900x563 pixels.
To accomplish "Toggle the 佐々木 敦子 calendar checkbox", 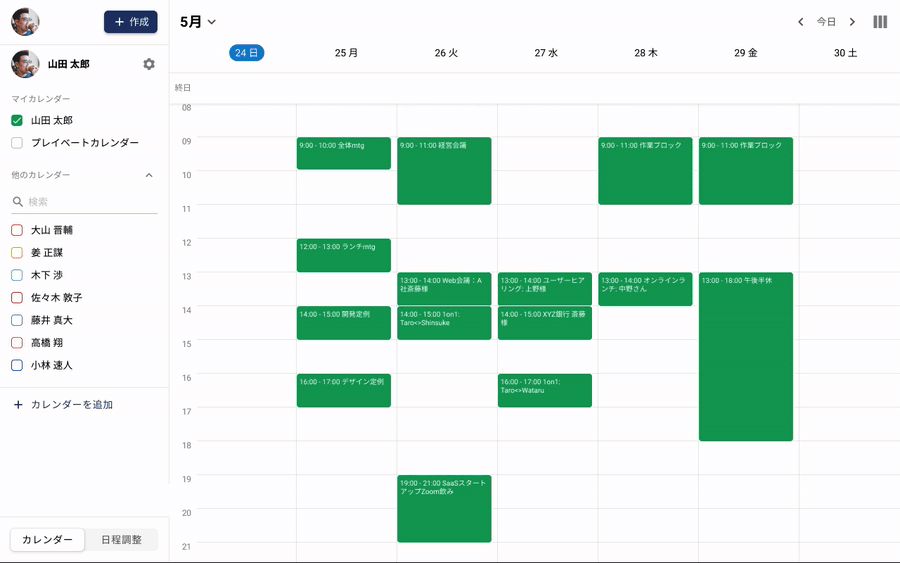I will 17,298.
